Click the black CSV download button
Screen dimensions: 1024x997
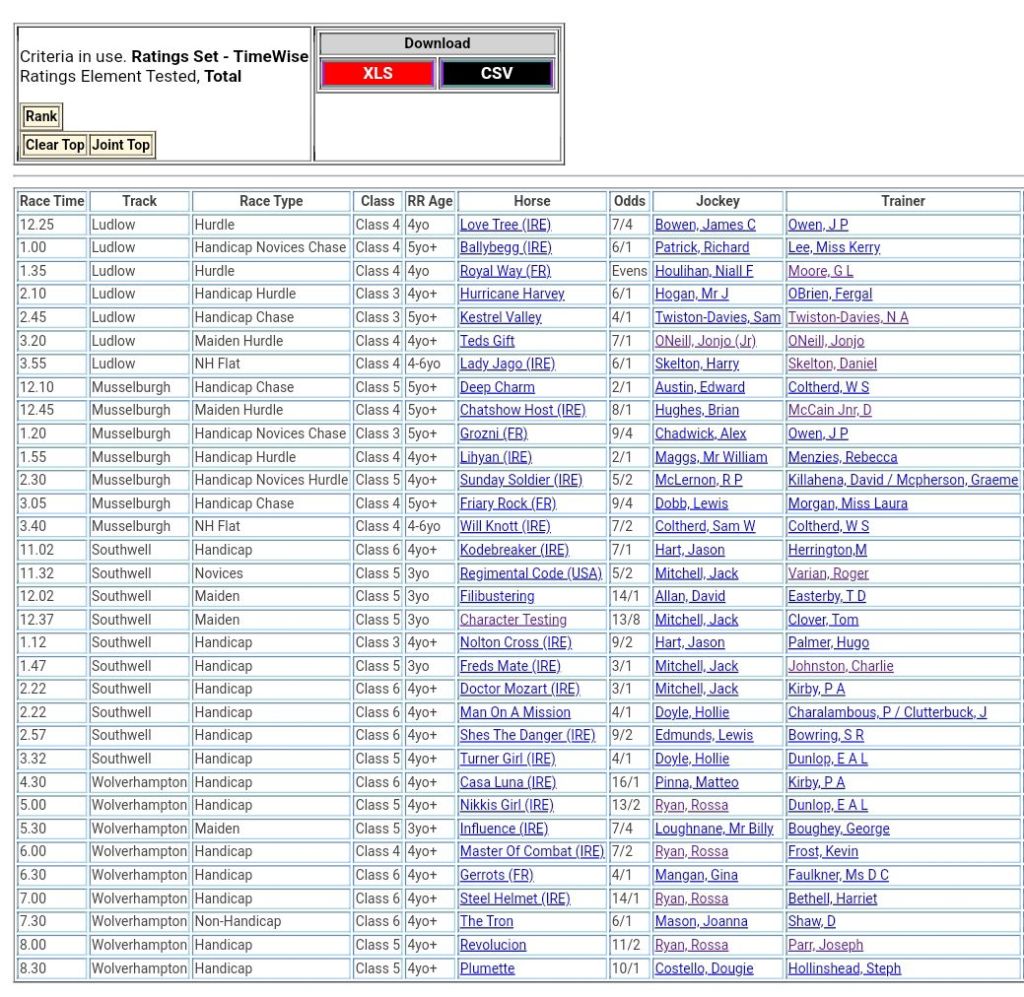click(496, 74)
